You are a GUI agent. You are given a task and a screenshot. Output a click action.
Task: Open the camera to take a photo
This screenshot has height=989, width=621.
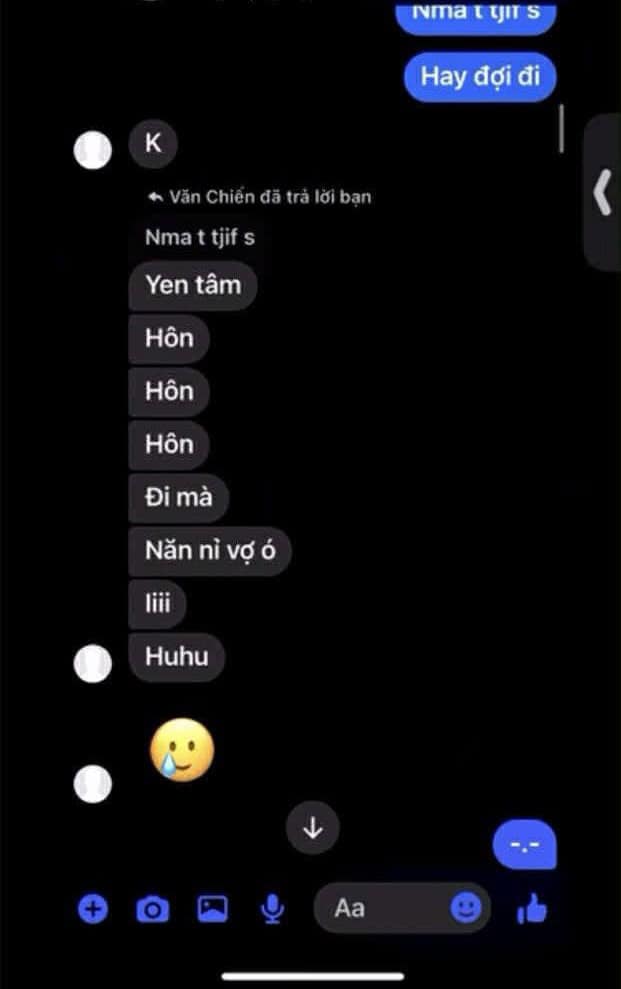click(153, 910)
